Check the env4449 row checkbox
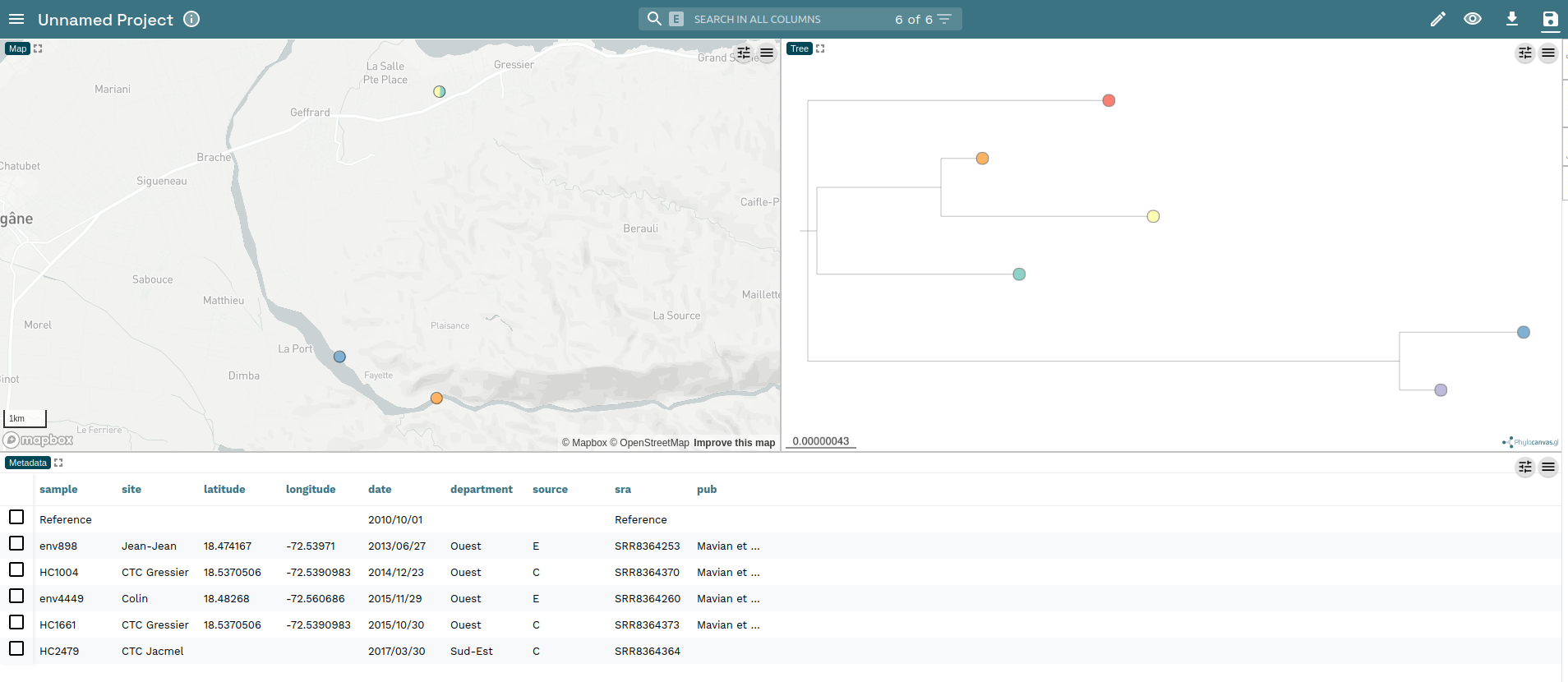 [x=16, y=596]
